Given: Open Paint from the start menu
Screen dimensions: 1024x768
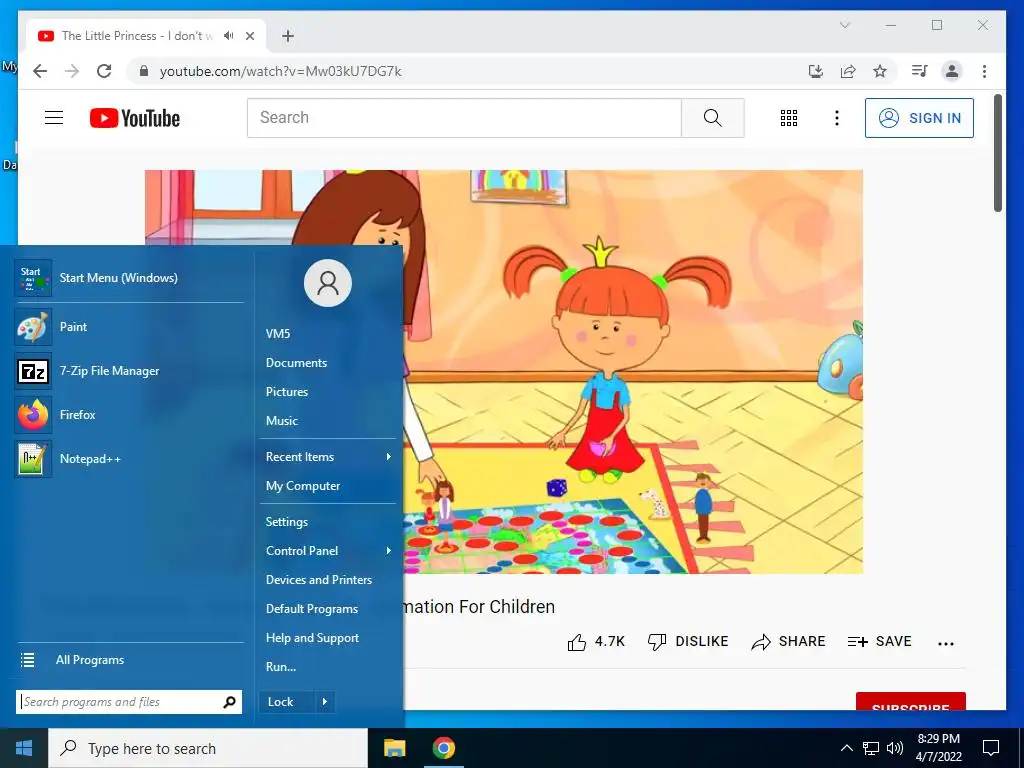Looking at the screenshot, I should [x=129, y=327].
